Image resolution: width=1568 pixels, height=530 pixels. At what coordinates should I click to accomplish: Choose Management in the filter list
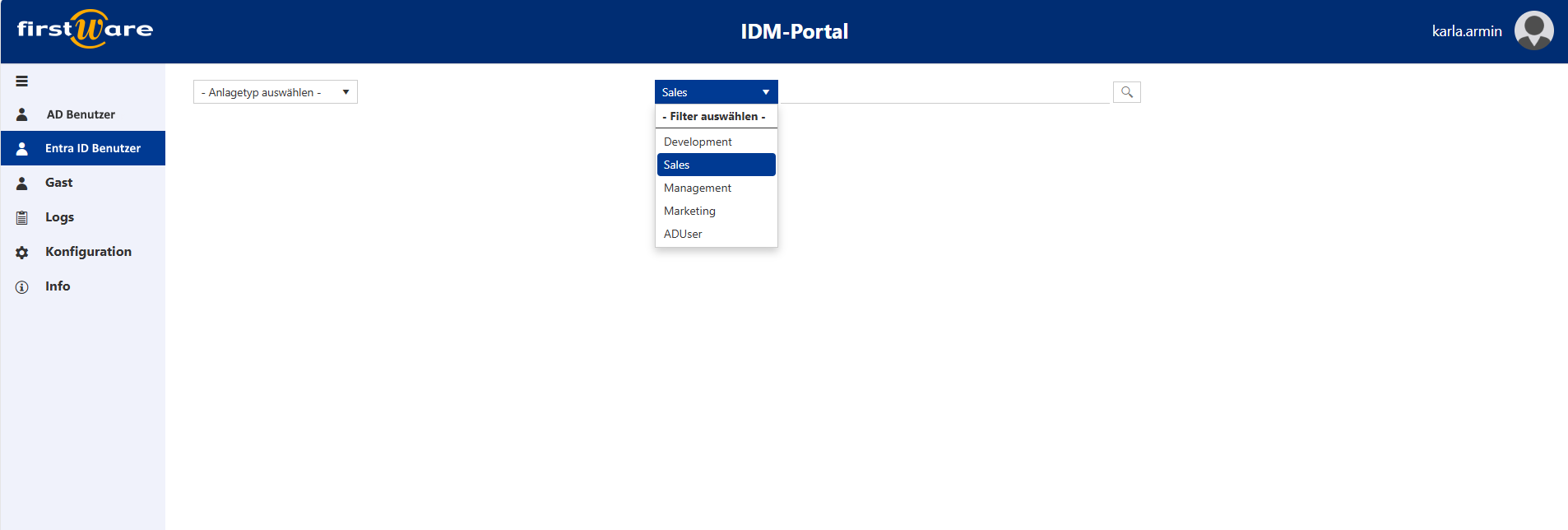[698, 188]
